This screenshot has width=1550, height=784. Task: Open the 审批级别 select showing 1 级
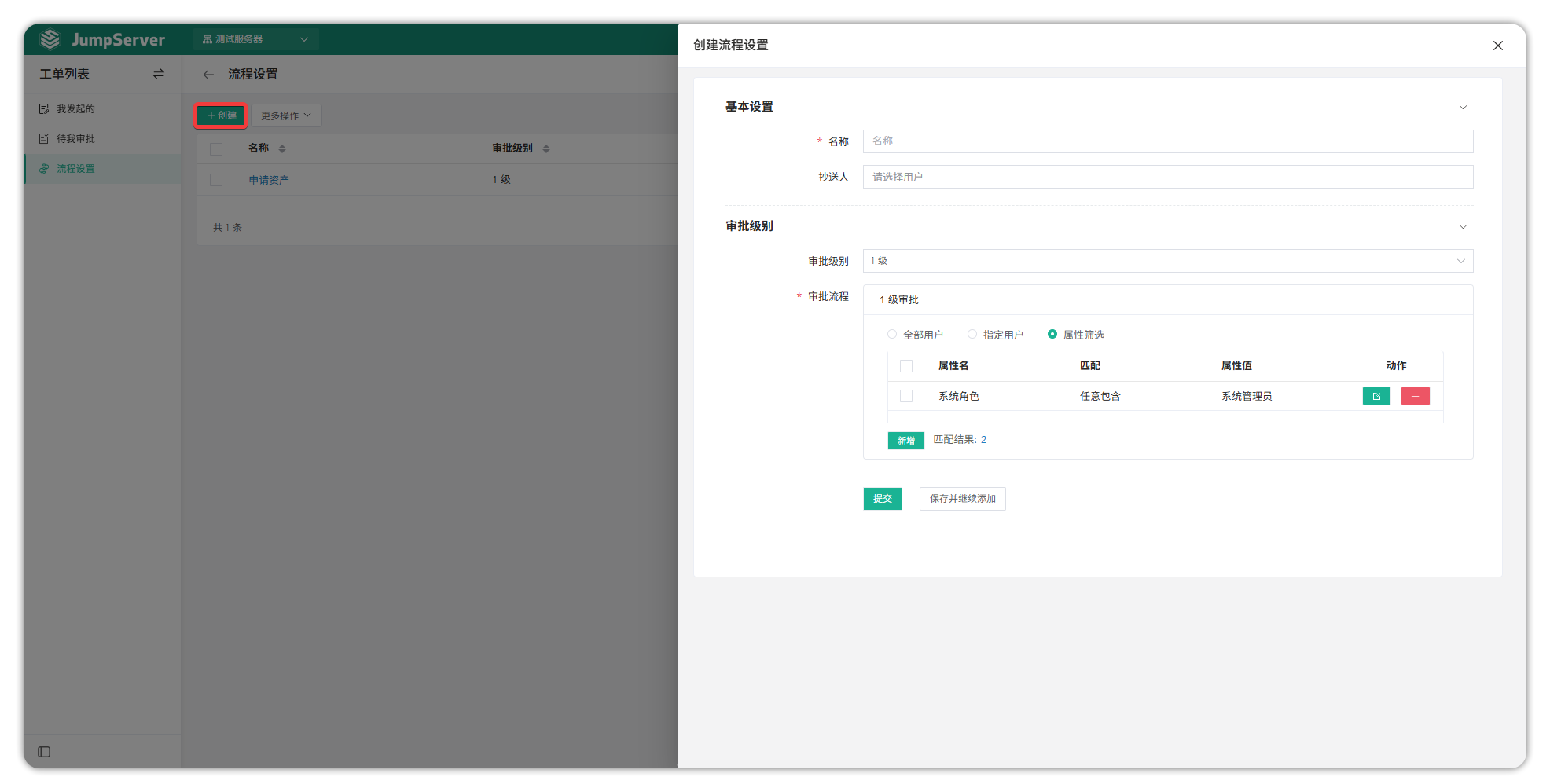(x=1168, y=261)
